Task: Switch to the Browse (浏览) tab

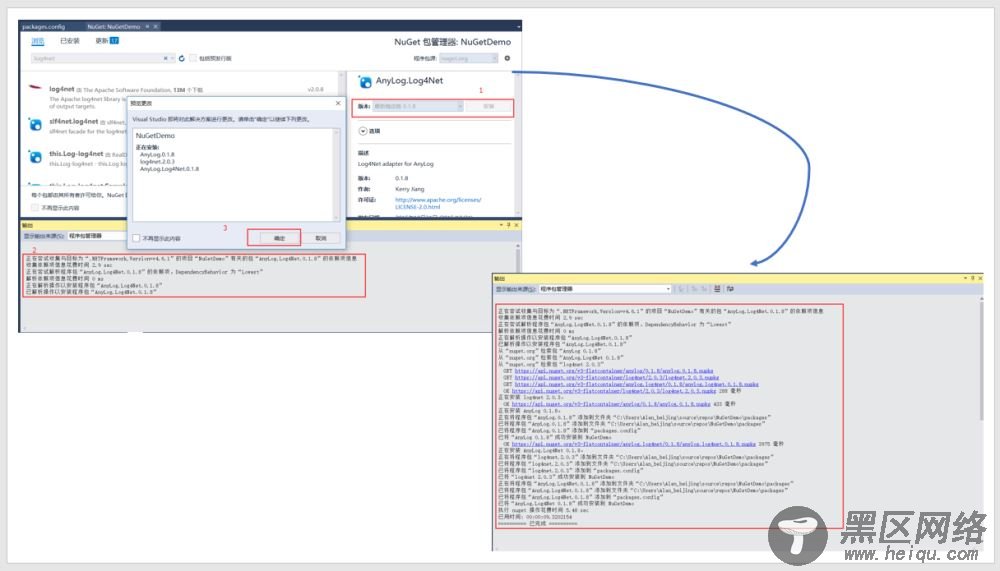Action: [x=38, y=41]
